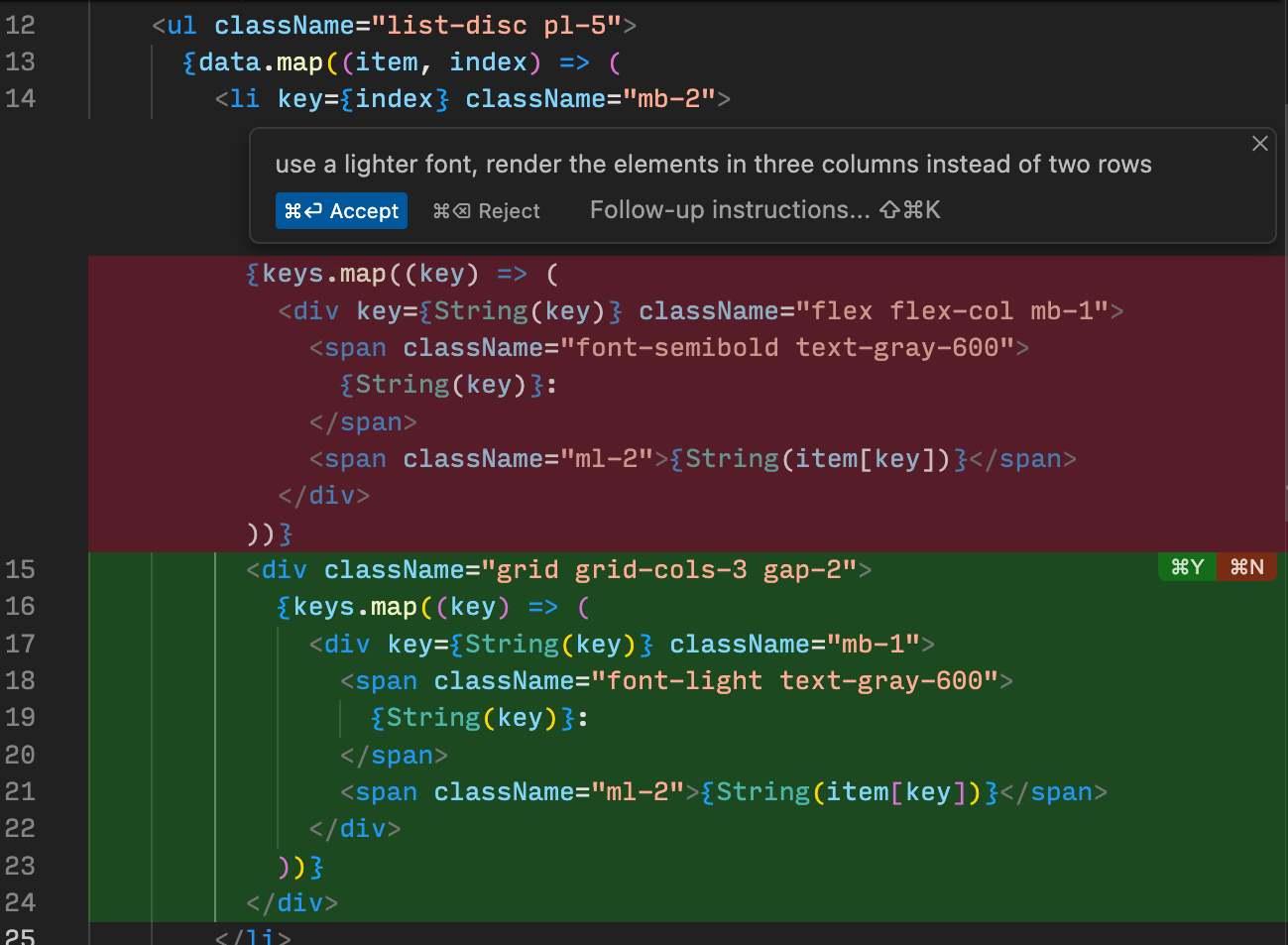The height and width of the screenshot is (945, 1288).
Task: Click the li tag on line 14
Action: [244, 99]
